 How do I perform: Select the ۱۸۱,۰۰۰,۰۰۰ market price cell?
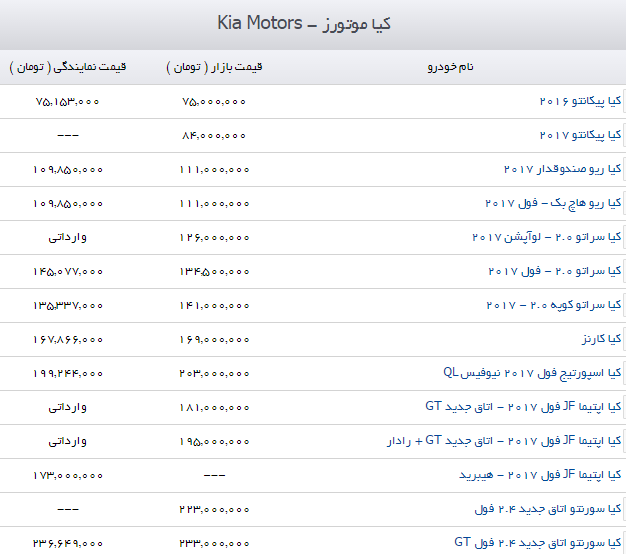214,408
